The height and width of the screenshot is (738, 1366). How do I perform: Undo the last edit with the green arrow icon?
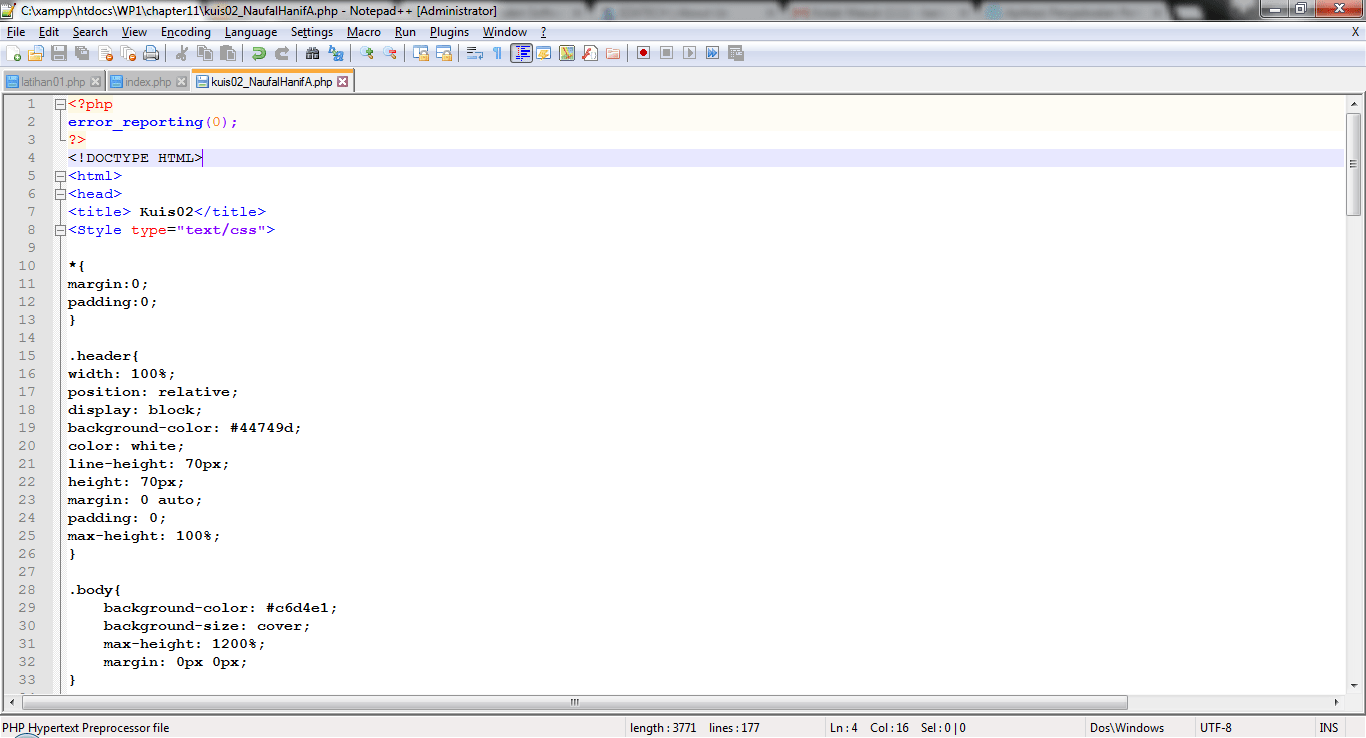(x=259, y=53)
